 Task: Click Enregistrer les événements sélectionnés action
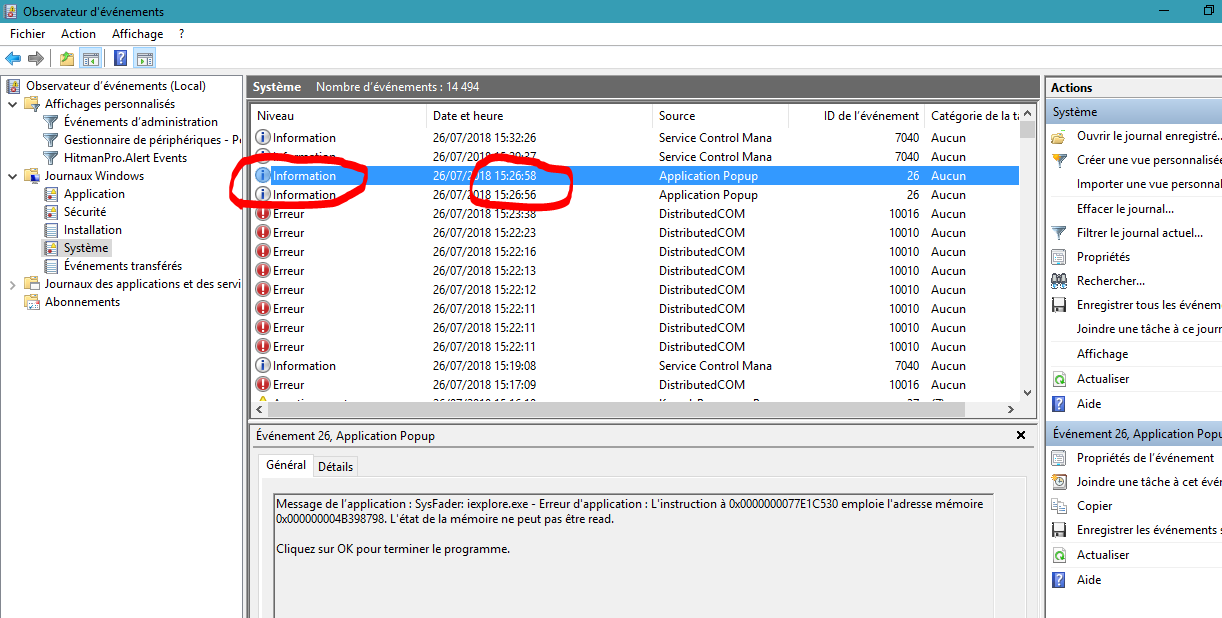[1149, 530]
